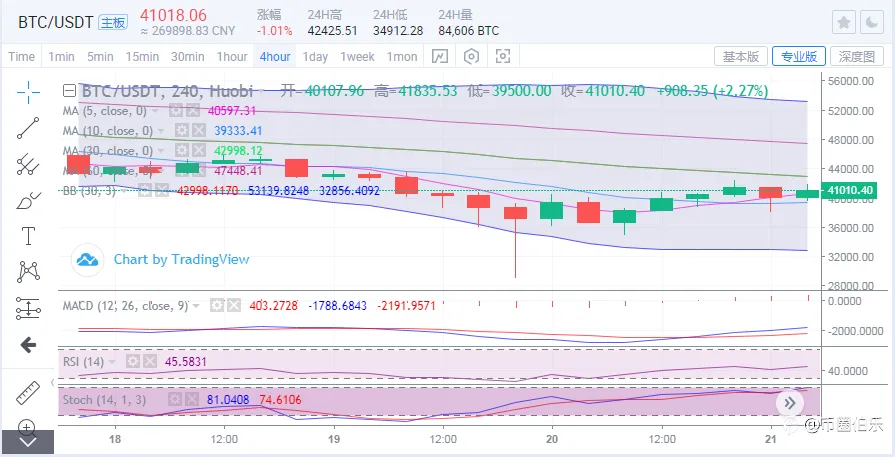Expand dropdown arrow of MA (30, close, 0)

pyautogui.click(x=161, y=151)
